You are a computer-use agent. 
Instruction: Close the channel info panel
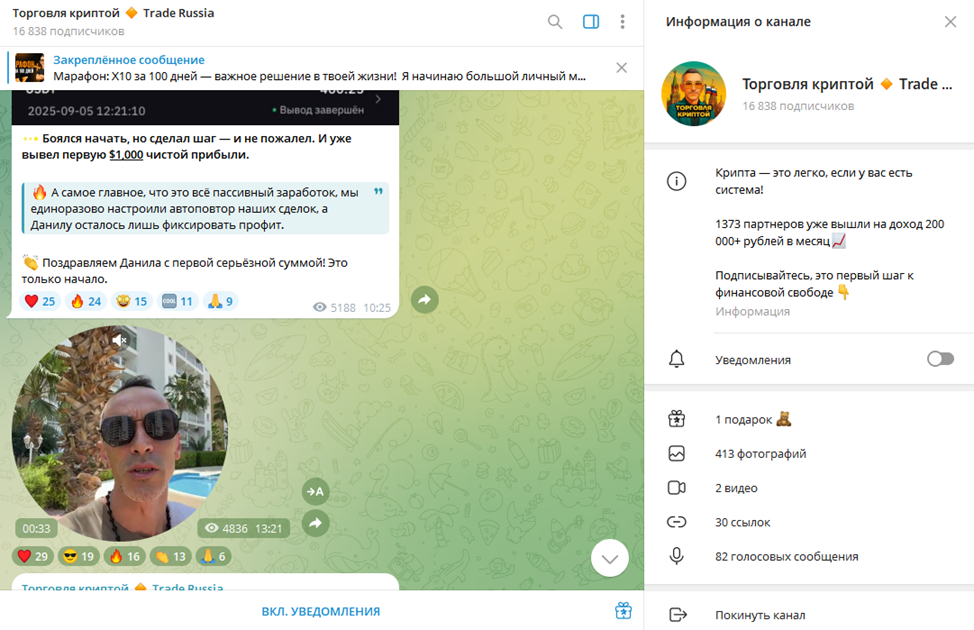(950, 22)
